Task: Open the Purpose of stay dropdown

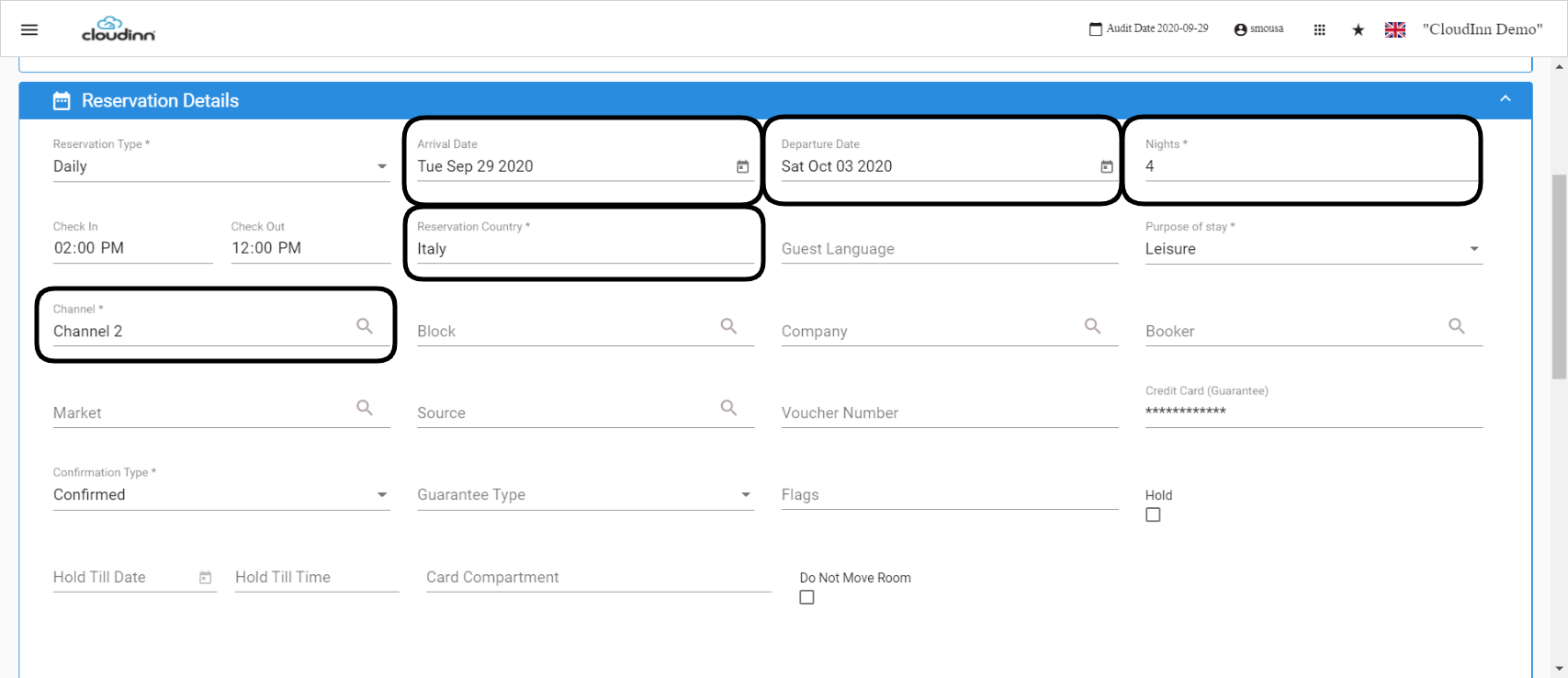Action: 1314,249
